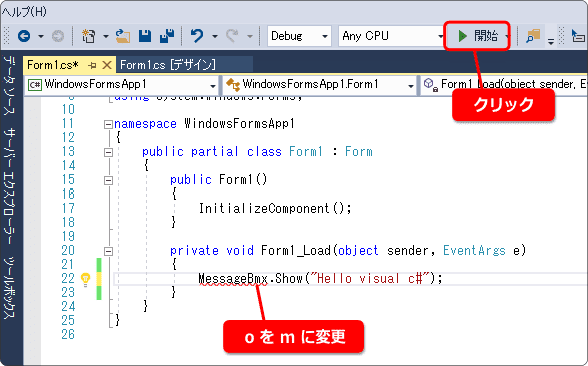Screen dimensions: 588x366
Task: Open the Help (ヘルプ) menu
Action: pos(24,12)
